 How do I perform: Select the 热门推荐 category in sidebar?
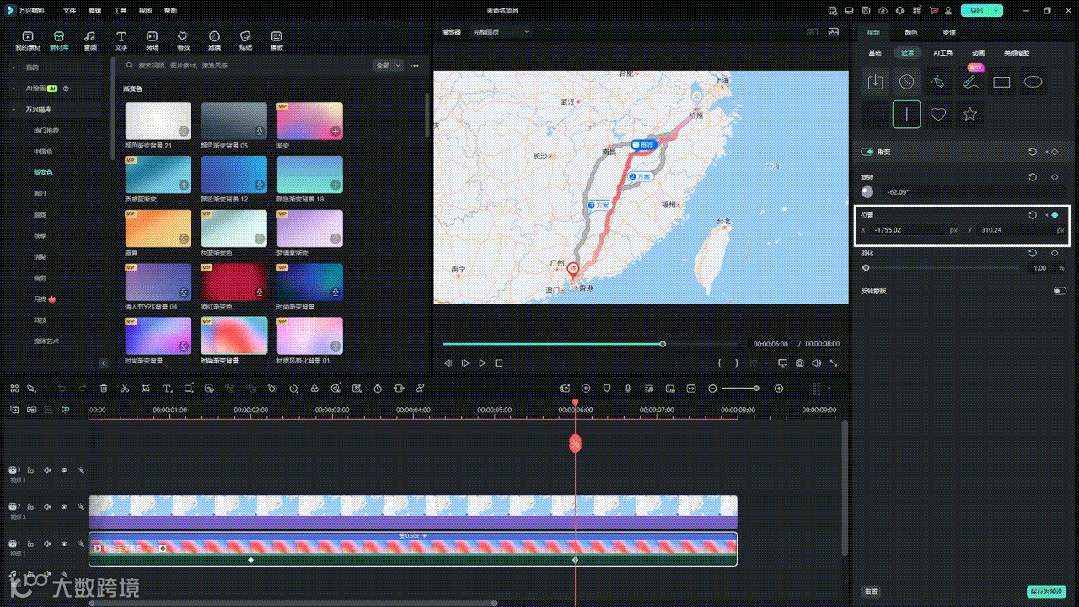click(x=46, y=129)
